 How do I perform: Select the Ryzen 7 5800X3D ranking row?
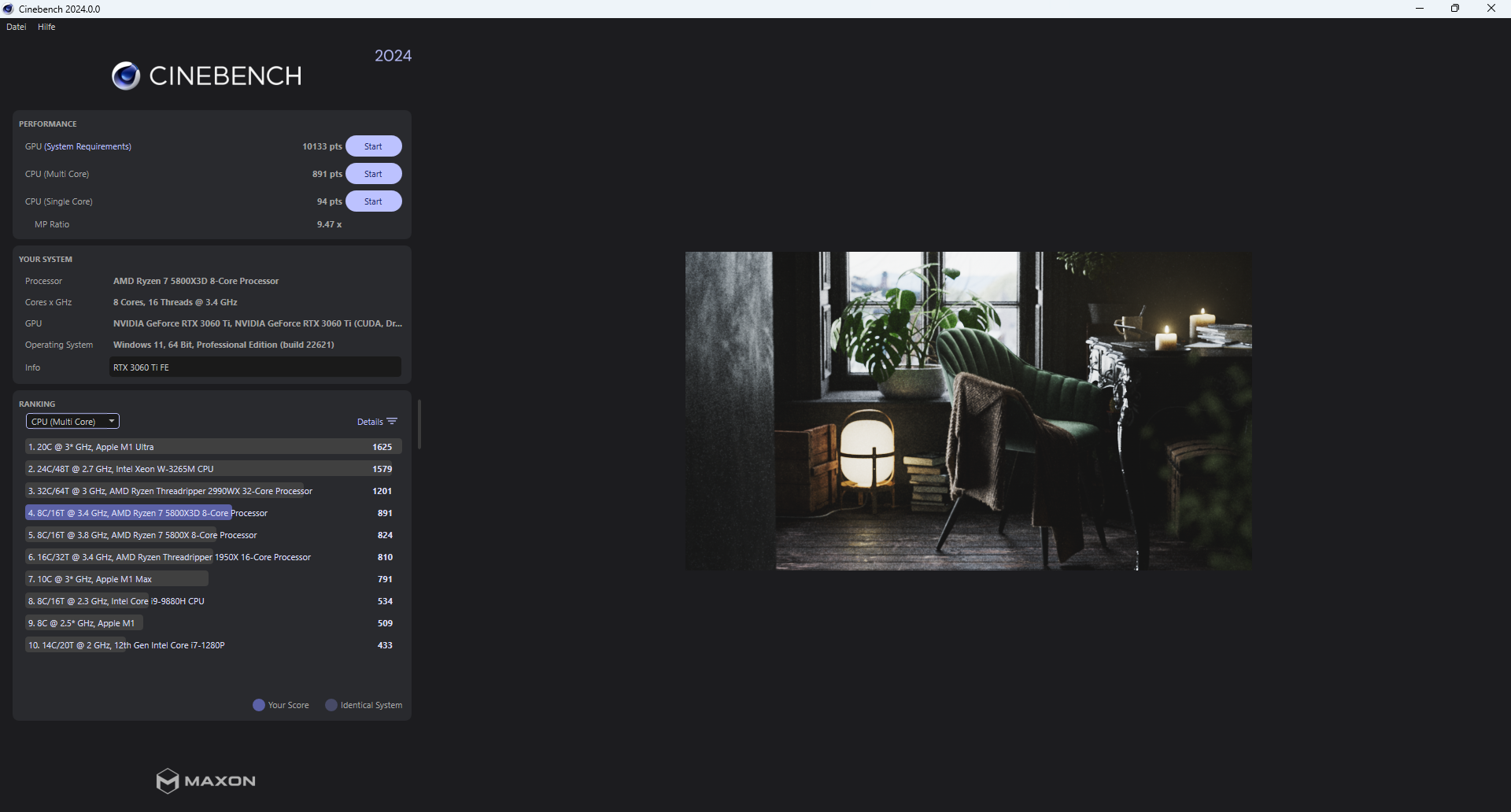click(x=213, y=513)
